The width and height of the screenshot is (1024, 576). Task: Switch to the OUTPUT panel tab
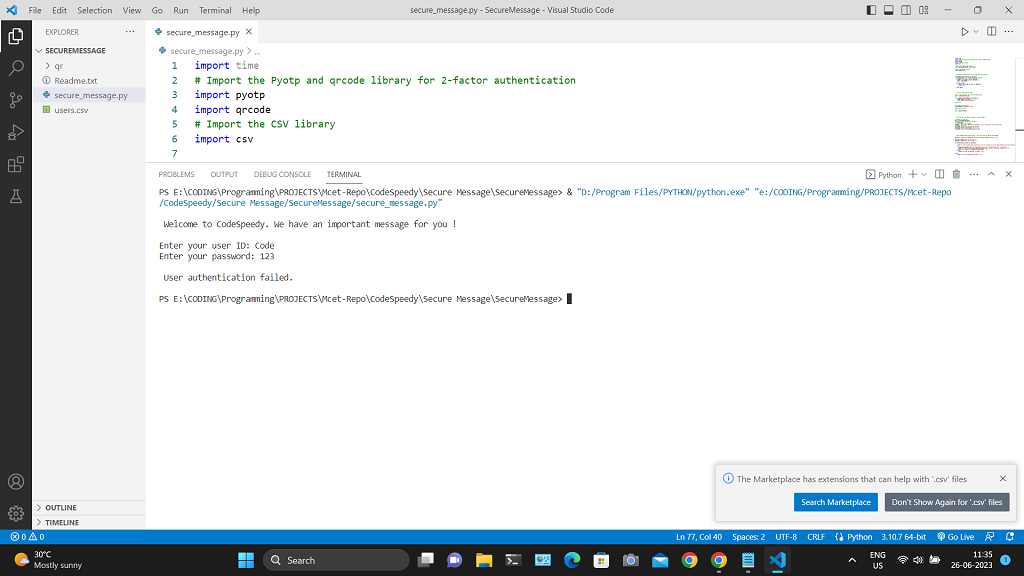coord(224,174)
